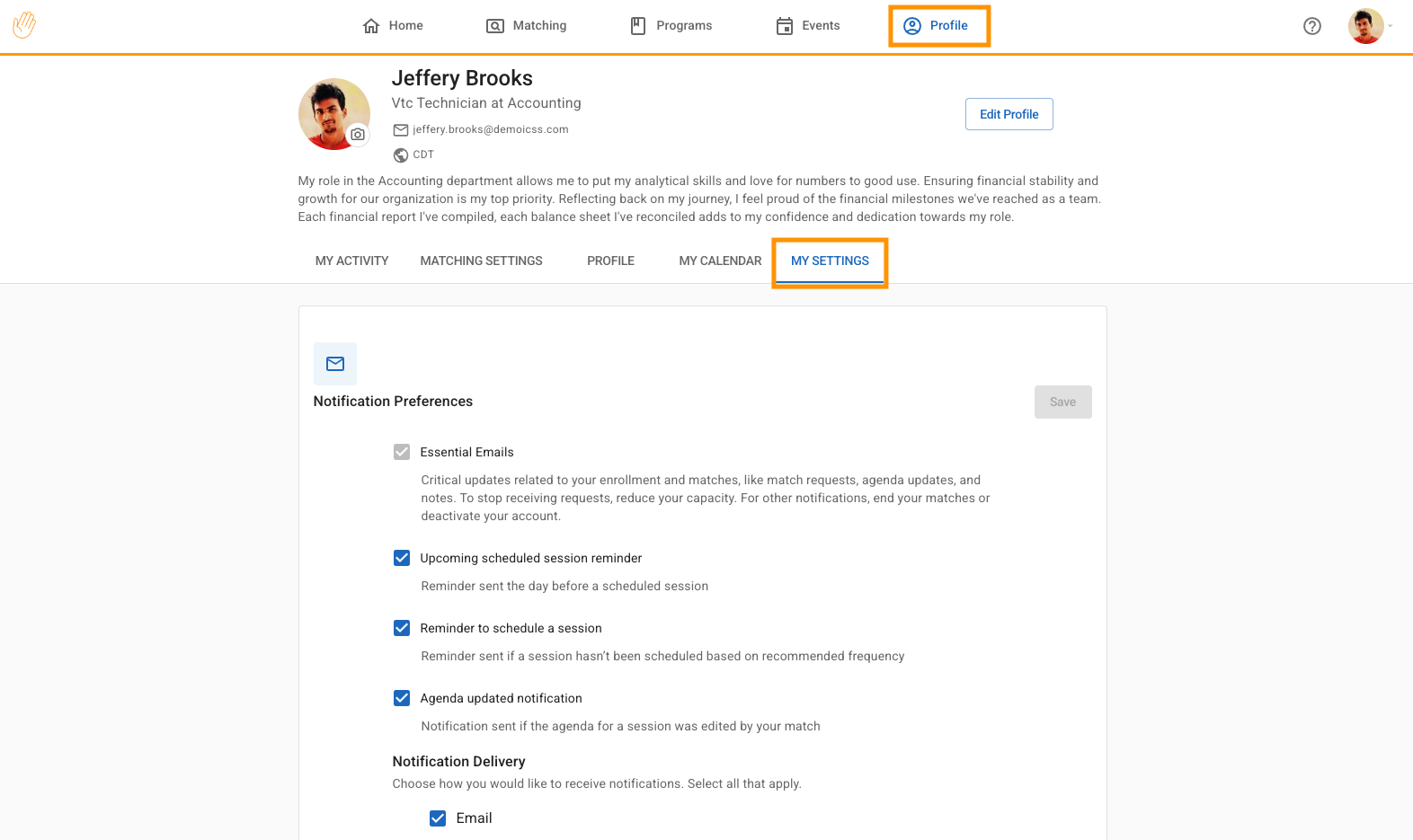Image resolution: width=1413 pixels, height=840 pixels.
Task: Click the Edit Profile button
Action: [x=1009, y=114]
